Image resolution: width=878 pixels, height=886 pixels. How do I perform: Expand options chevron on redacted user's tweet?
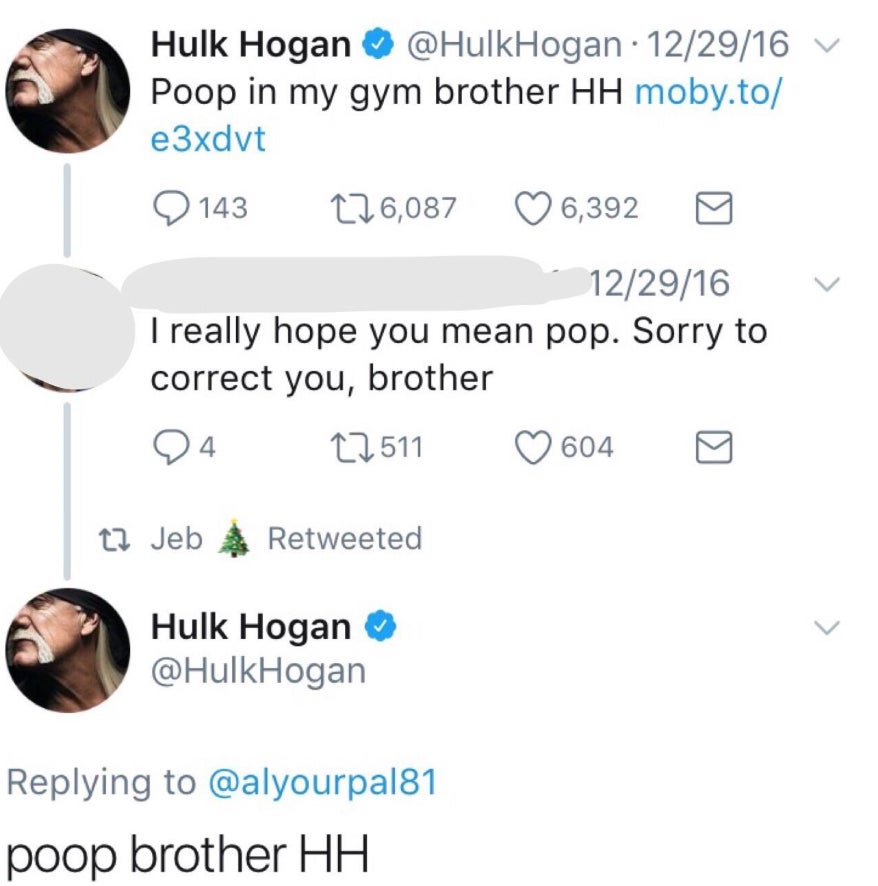pyautogui.click(x=826, y=284)
